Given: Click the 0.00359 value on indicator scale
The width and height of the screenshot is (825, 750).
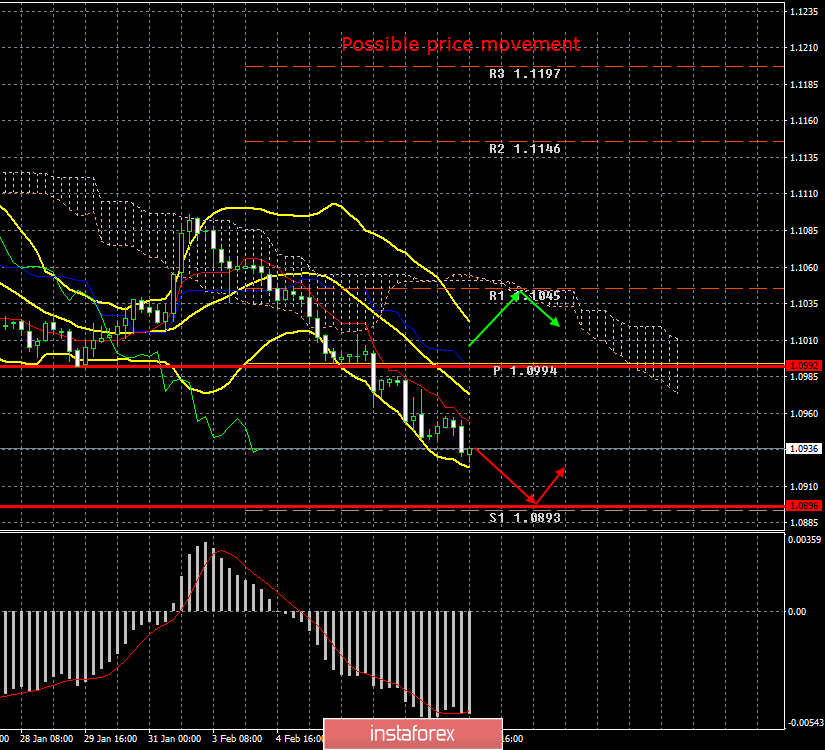Looking at the screenshot, I should (x=806, y=540).
